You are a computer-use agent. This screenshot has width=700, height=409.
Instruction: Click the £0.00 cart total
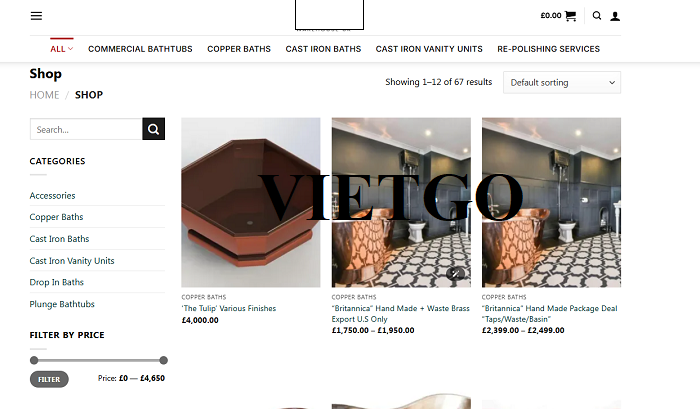tap(551, 16)
